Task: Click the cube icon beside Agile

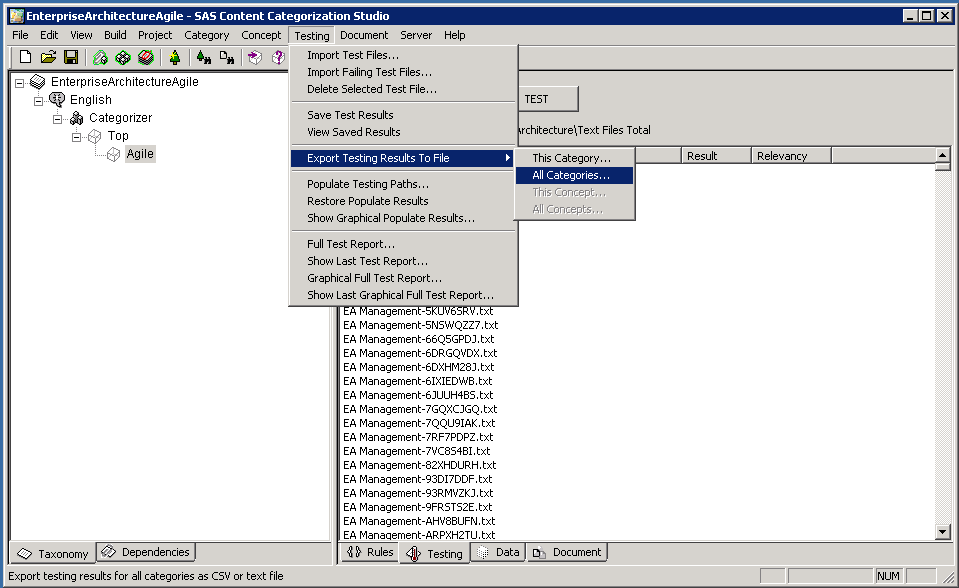Action: tap(114, 154)
